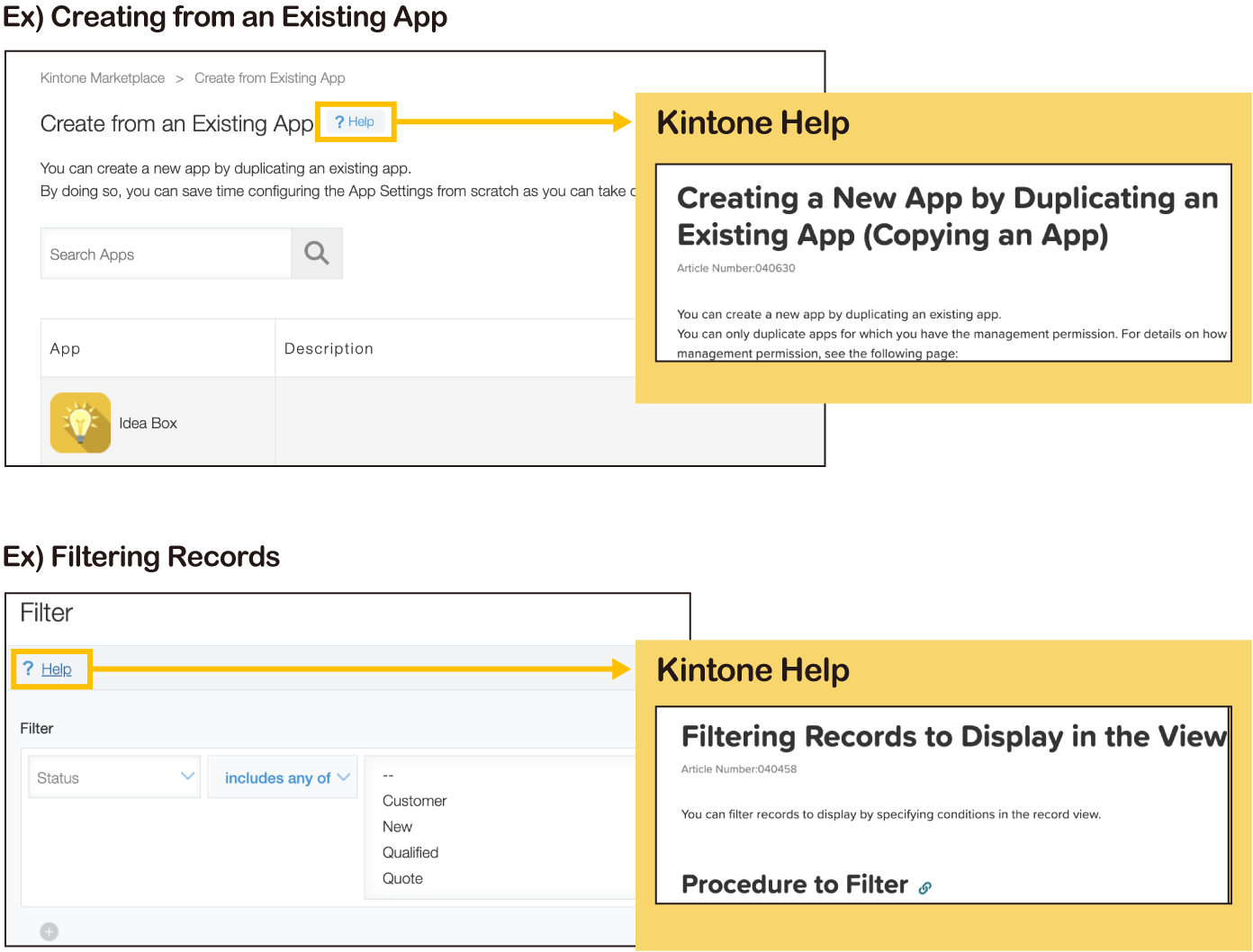The width and height of the screenshot is (1253, 952).
Task: Click the Idea Box app name
Action: (x=148, y=423)
